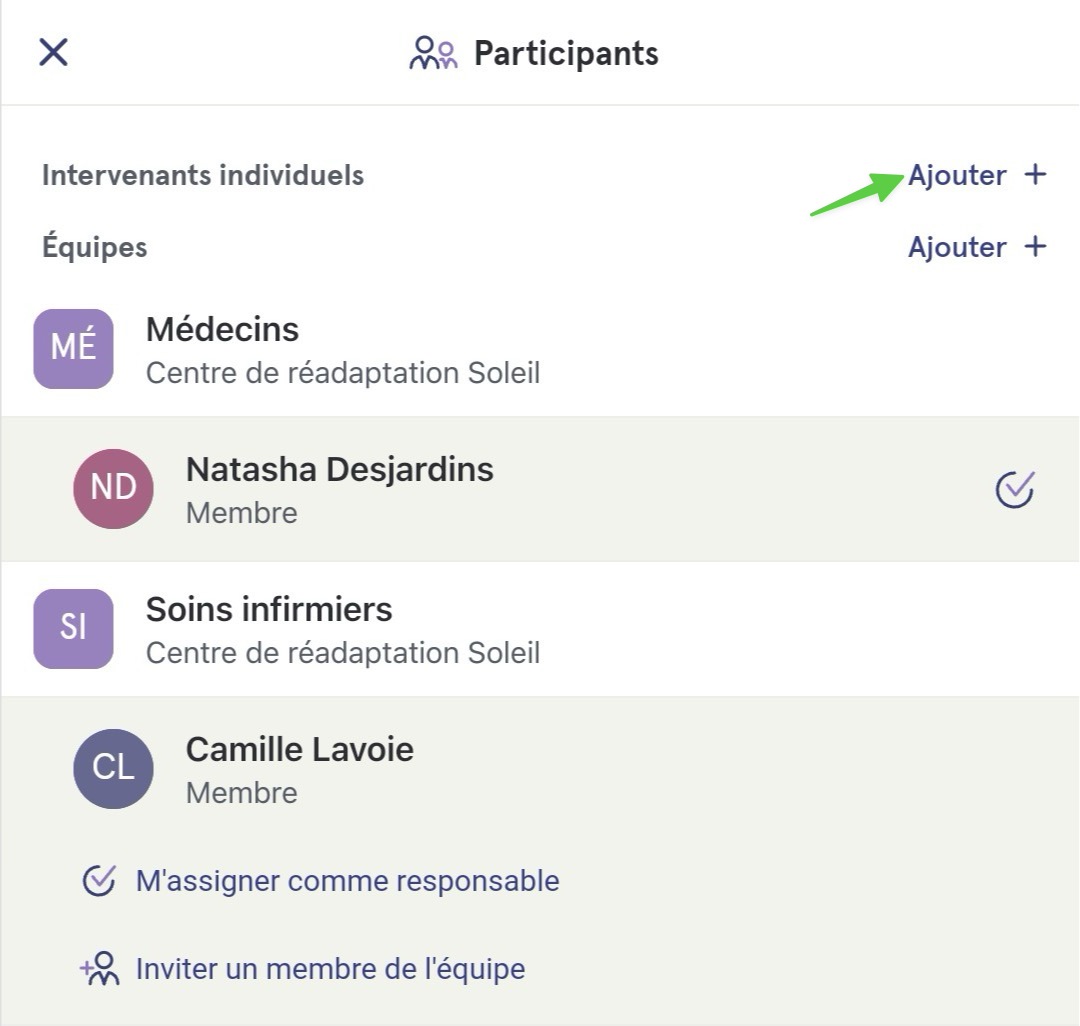Toggle the responsable checkmark for Natasha Desjardins

tap(1015, 490)
